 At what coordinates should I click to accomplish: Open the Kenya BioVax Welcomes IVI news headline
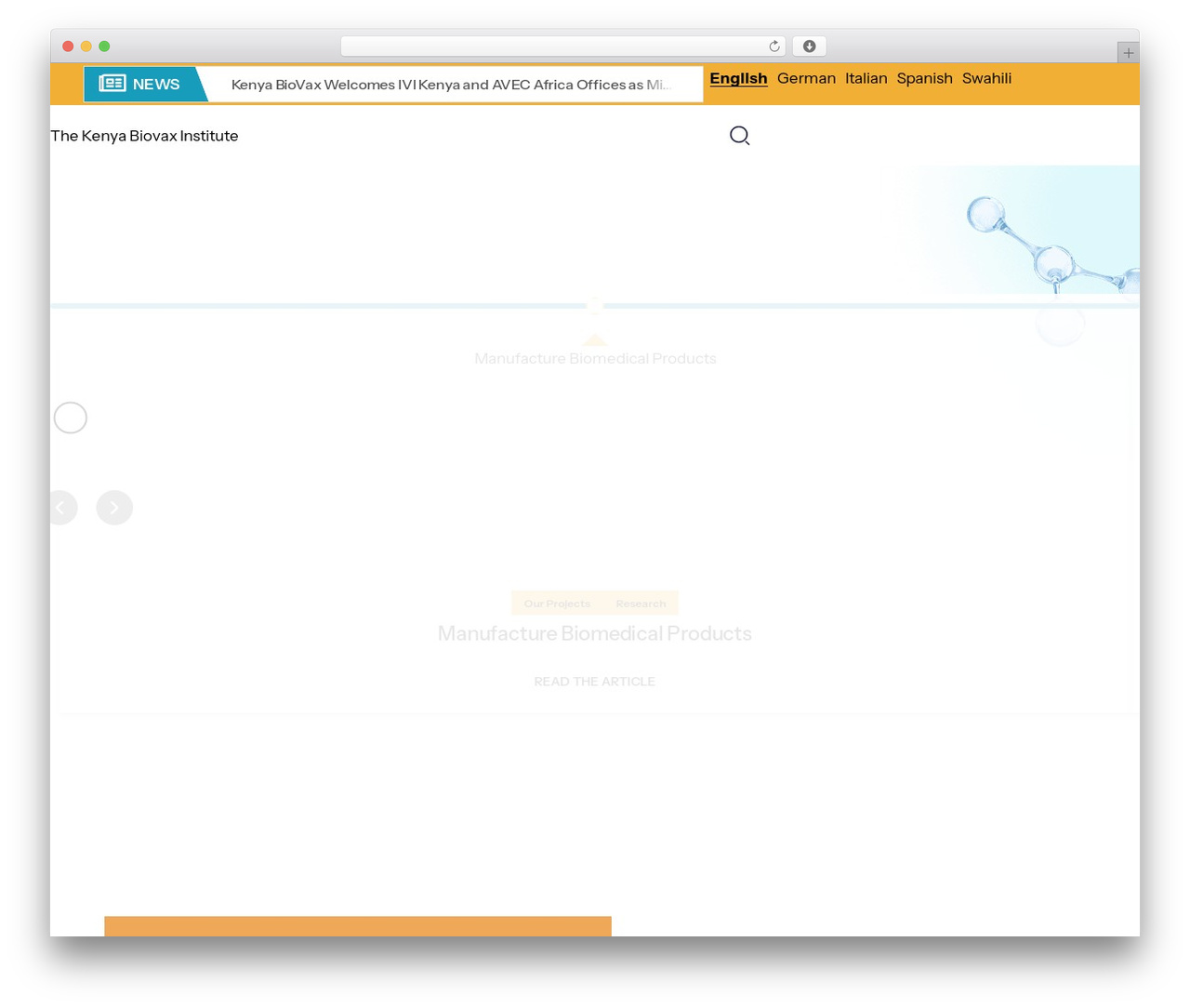[x=451, y=85]
